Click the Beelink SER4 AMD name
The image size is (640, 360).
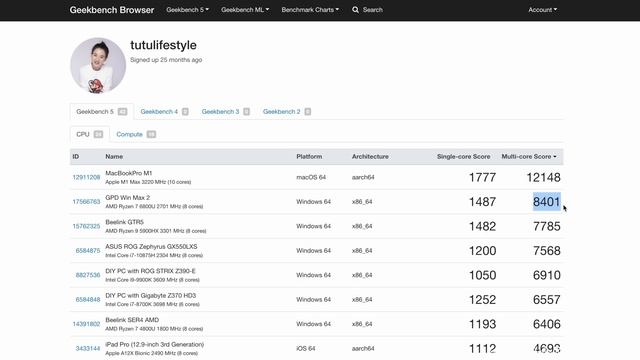coord(132,320)
